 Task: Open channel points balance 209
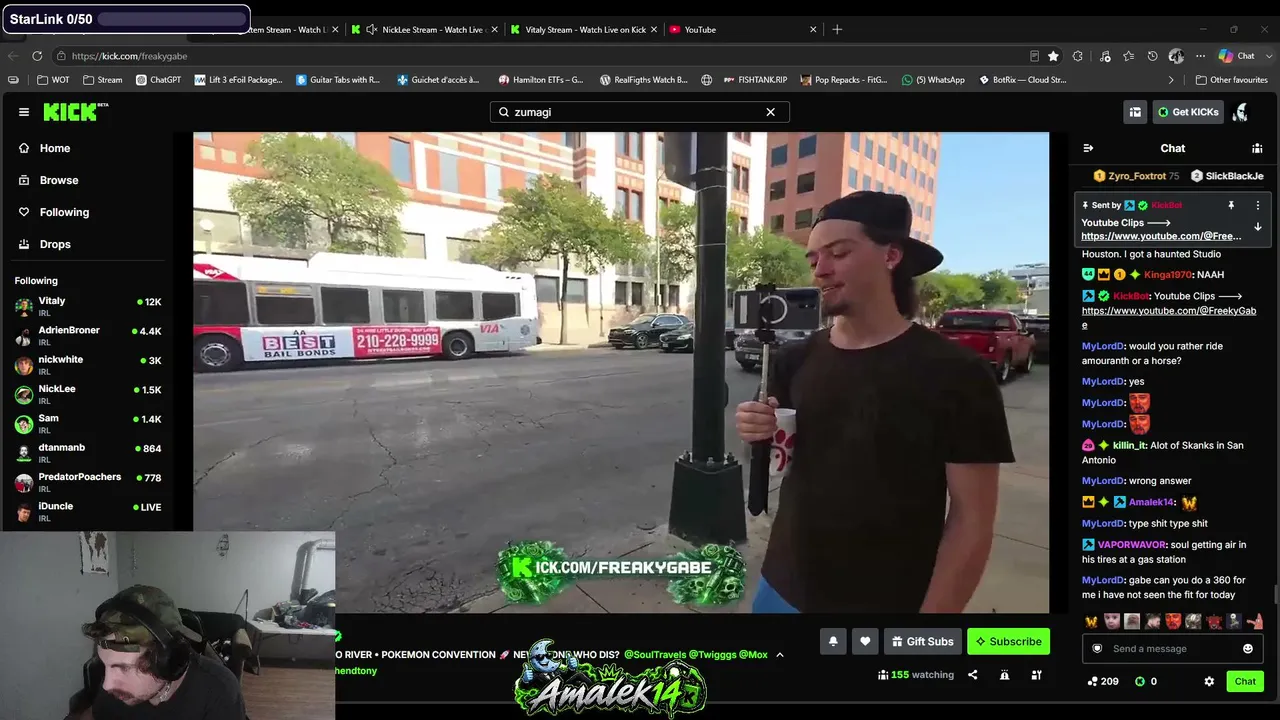point(1102,681)
